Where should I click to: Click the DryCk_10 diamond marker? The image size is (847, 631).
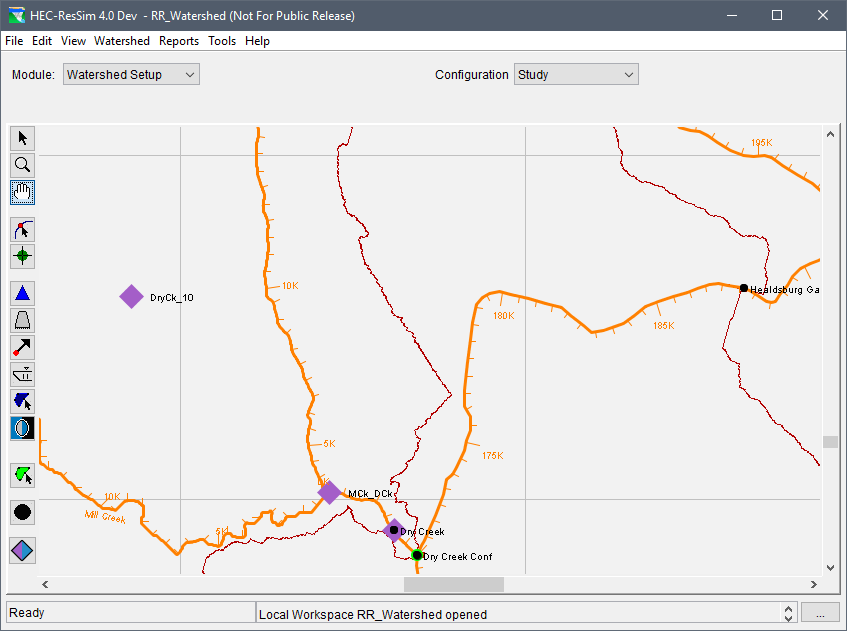pyautogui.click(x=131, y=296)
